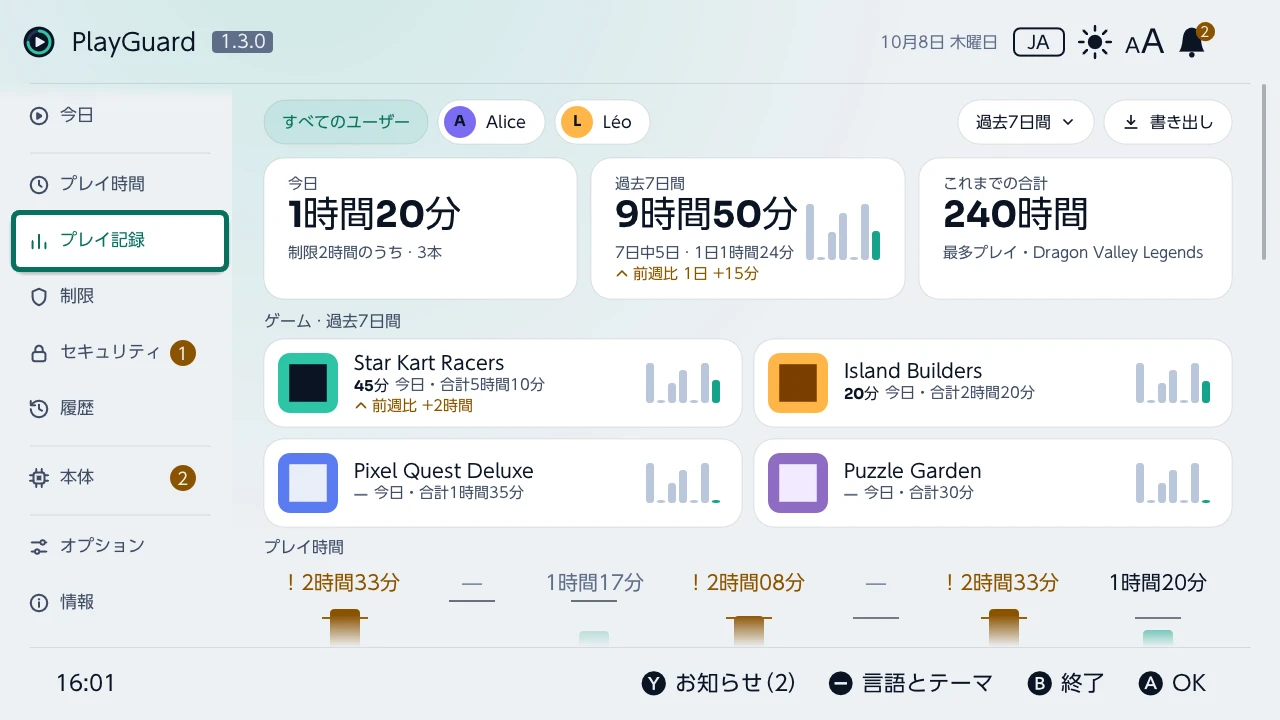Click the Island Builders game icon
1280x720 pixels.
click(x=798, y=383)
